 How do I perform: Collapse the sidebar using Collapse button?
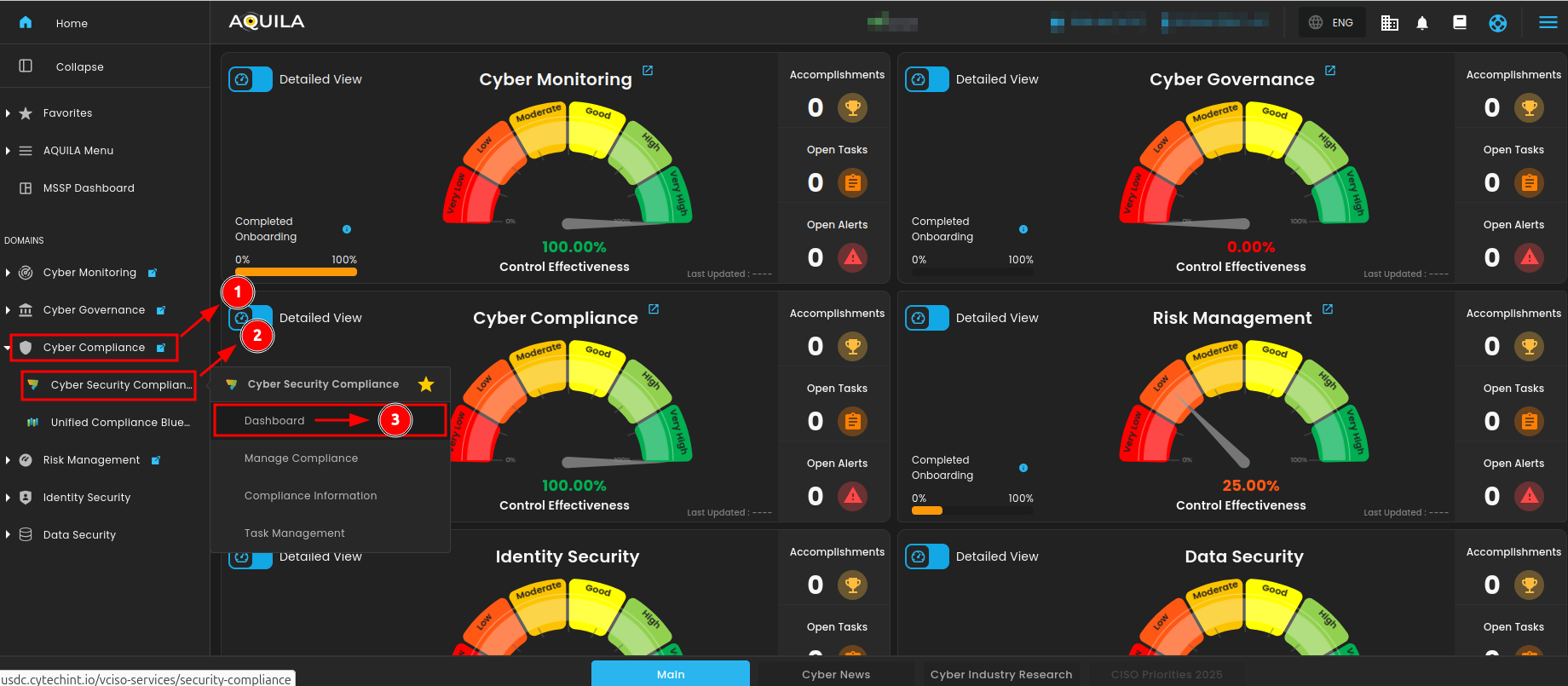click(x=79, y=66)
